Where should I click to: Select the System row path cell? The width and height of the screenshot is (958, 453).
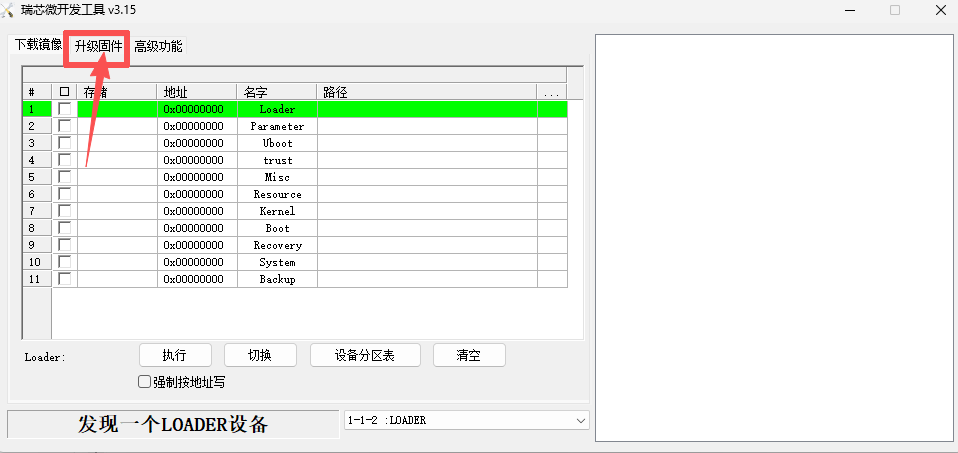pos(426,262)
